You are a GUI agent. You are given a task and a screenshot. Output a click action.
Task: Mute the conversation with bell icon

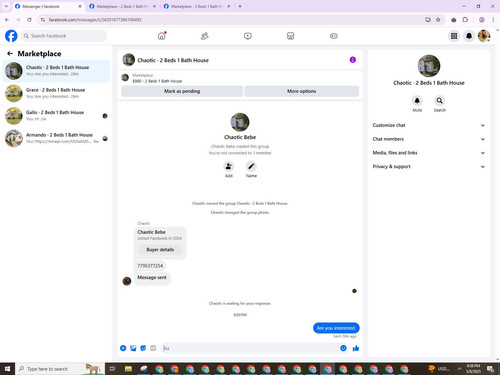point(417,100)
